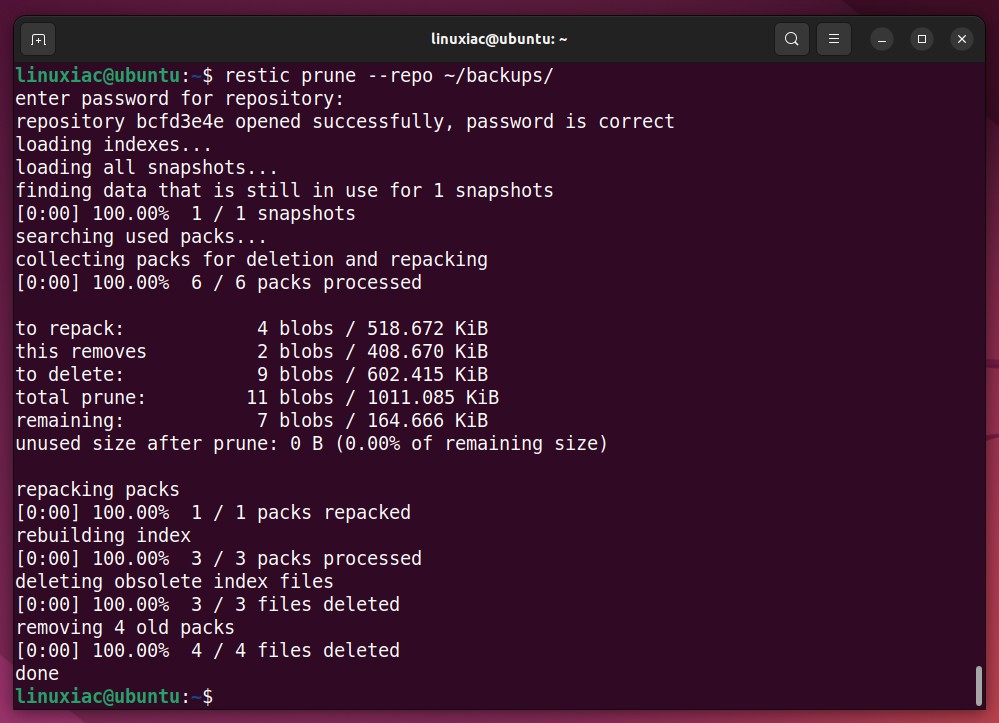Click the 'repacking packs' output line
This screenshot has width=999, height=723.
coord(97,489)
